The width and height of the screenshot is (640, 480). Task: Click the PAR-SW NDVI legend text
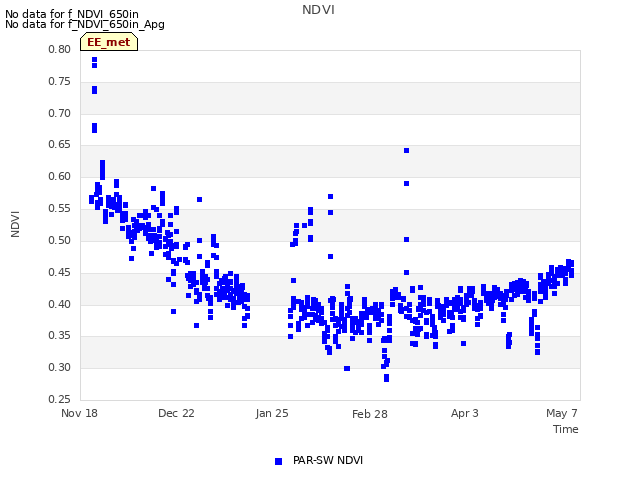tap(328, 460)
